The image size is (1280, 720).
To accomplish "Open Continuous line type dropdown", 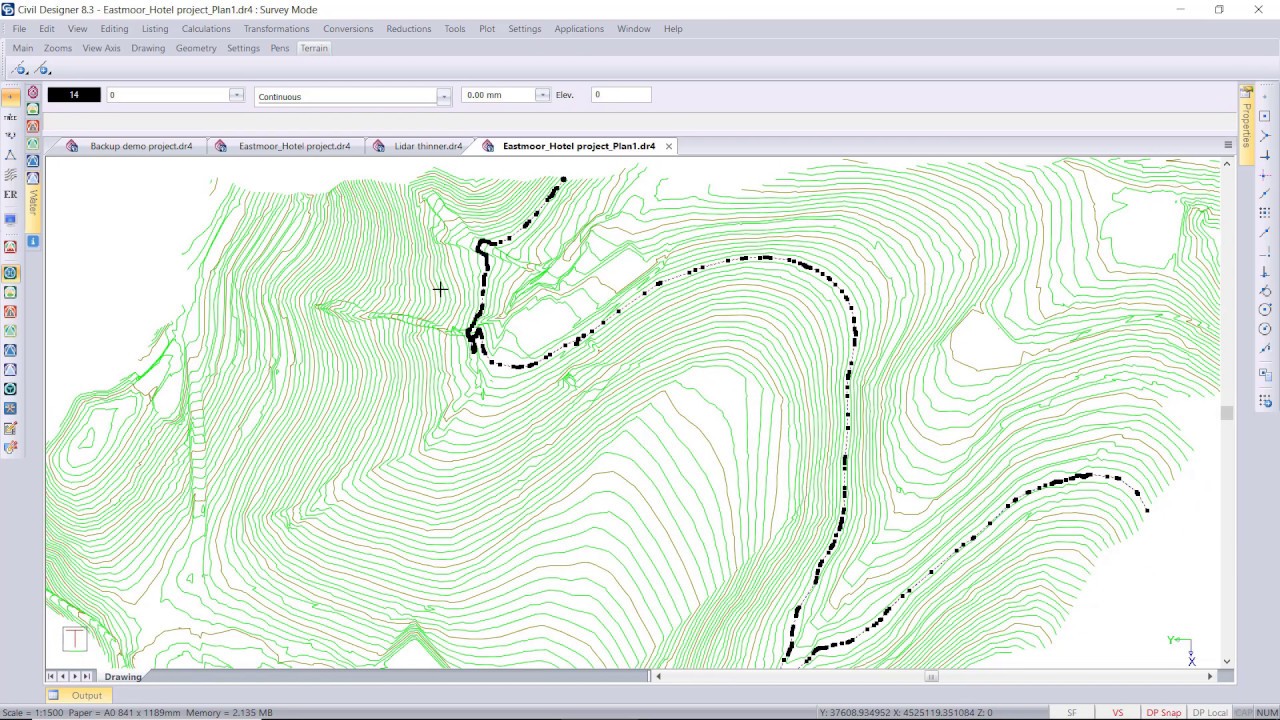I will coord(443,96).
